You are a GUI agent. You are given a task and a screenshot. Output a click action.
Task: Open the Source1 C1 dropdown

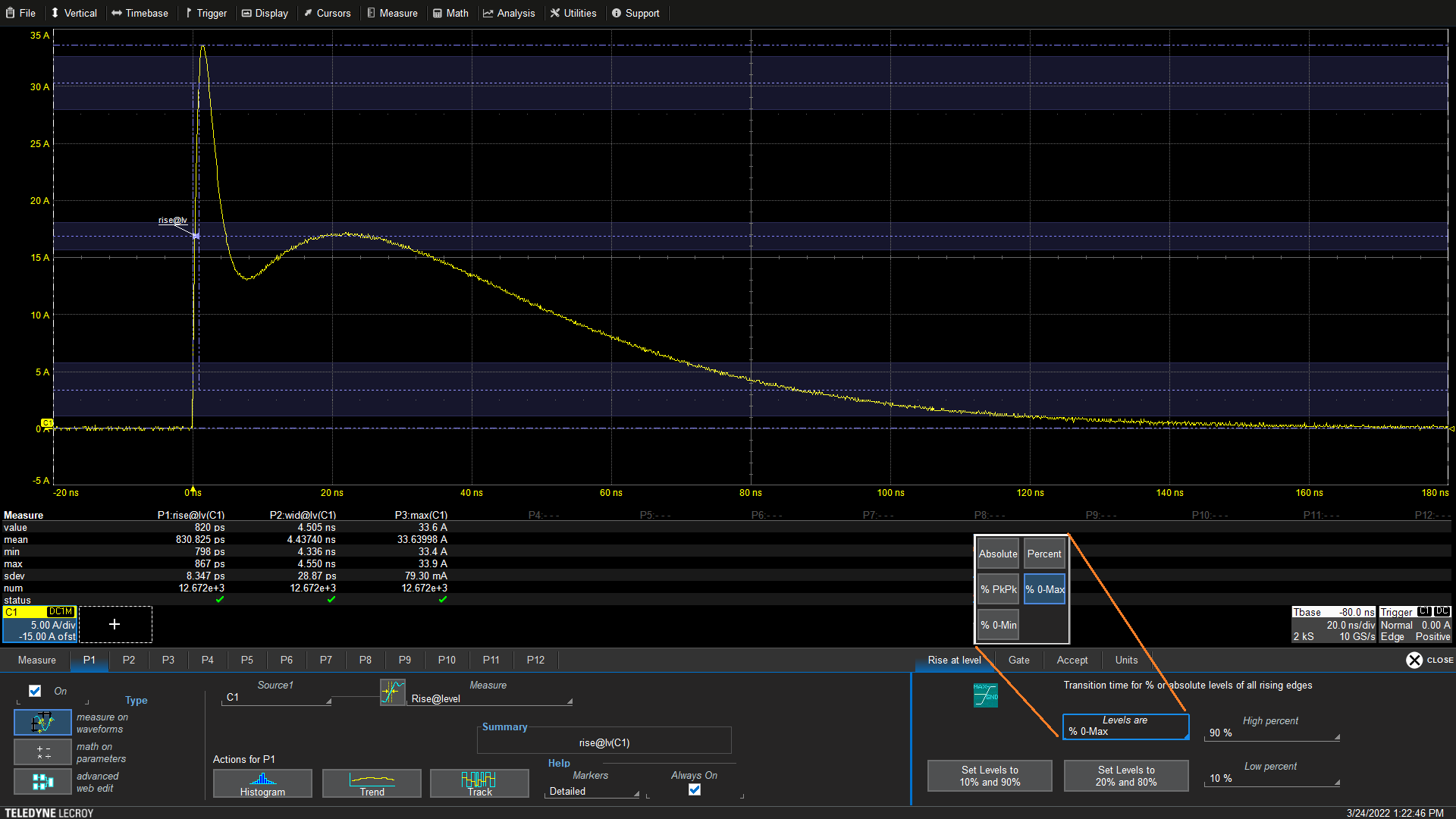(x=277, y=698)
